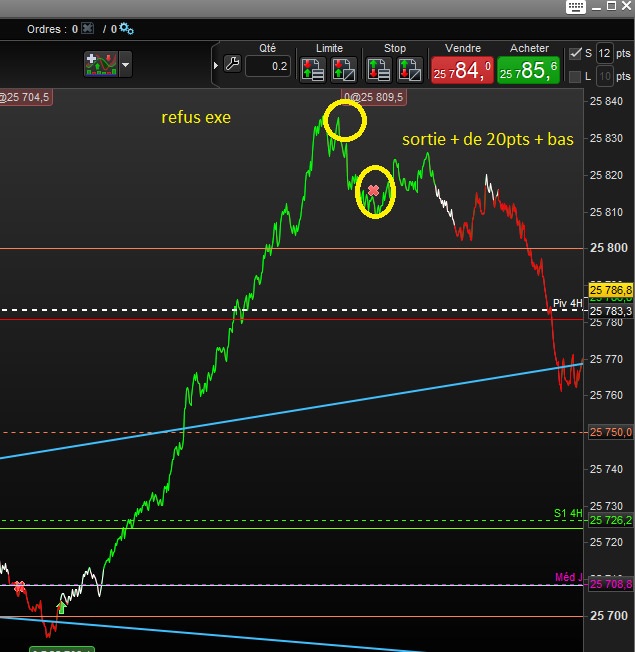
Task: Select the 25 770 price axis label
Action: 606,359
